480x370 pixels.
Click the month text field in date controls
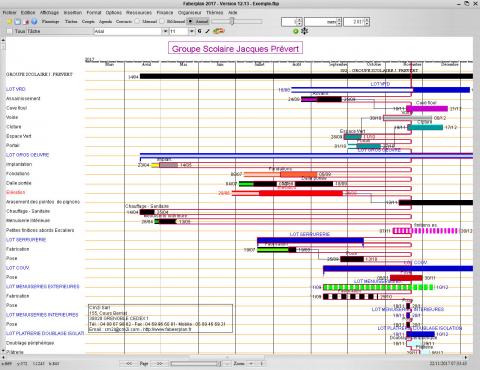click(x=320, y=22)
